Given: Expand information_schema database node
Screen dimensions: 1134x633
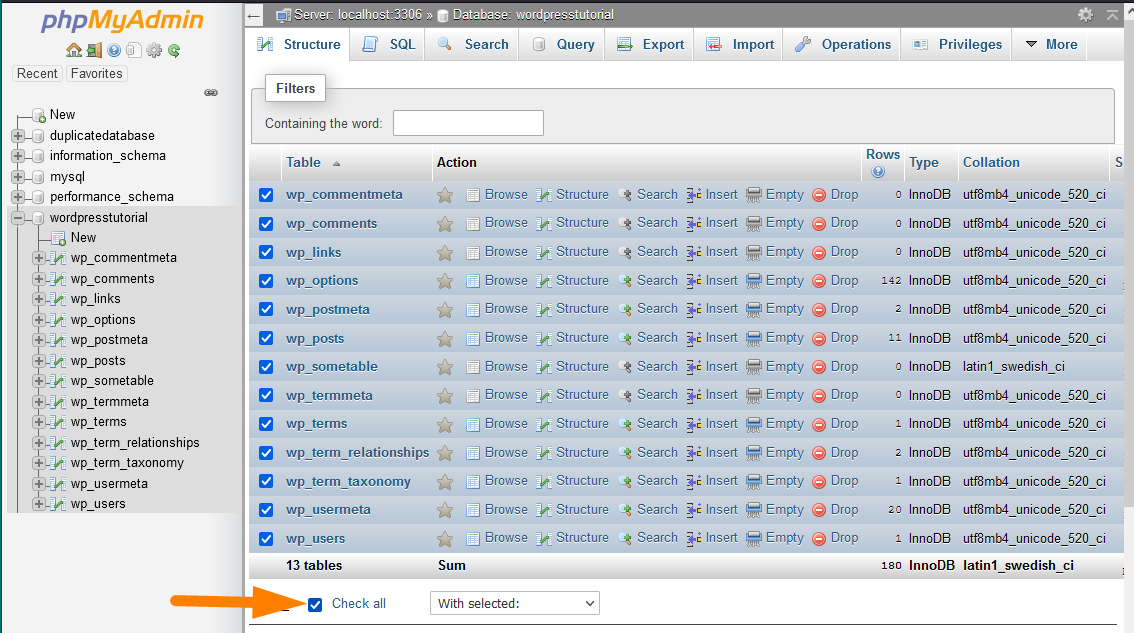Looking at the screenshot, I should click(18, 156).
